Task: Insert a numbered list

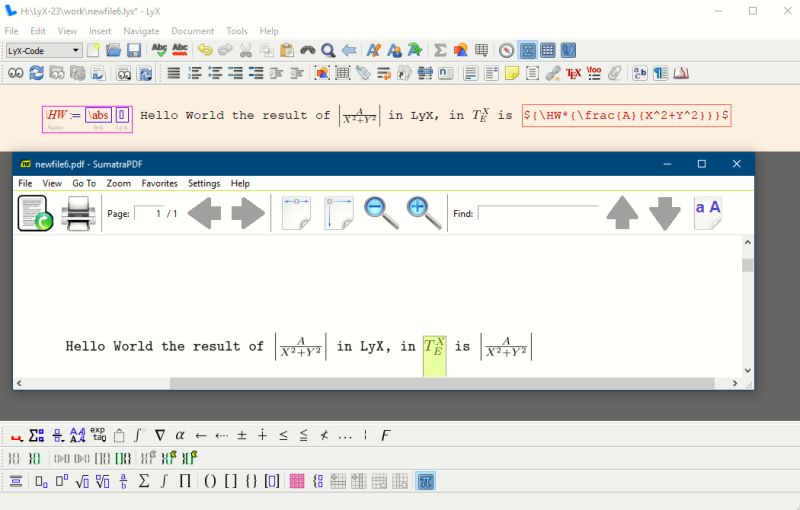Action: point(194,73)
